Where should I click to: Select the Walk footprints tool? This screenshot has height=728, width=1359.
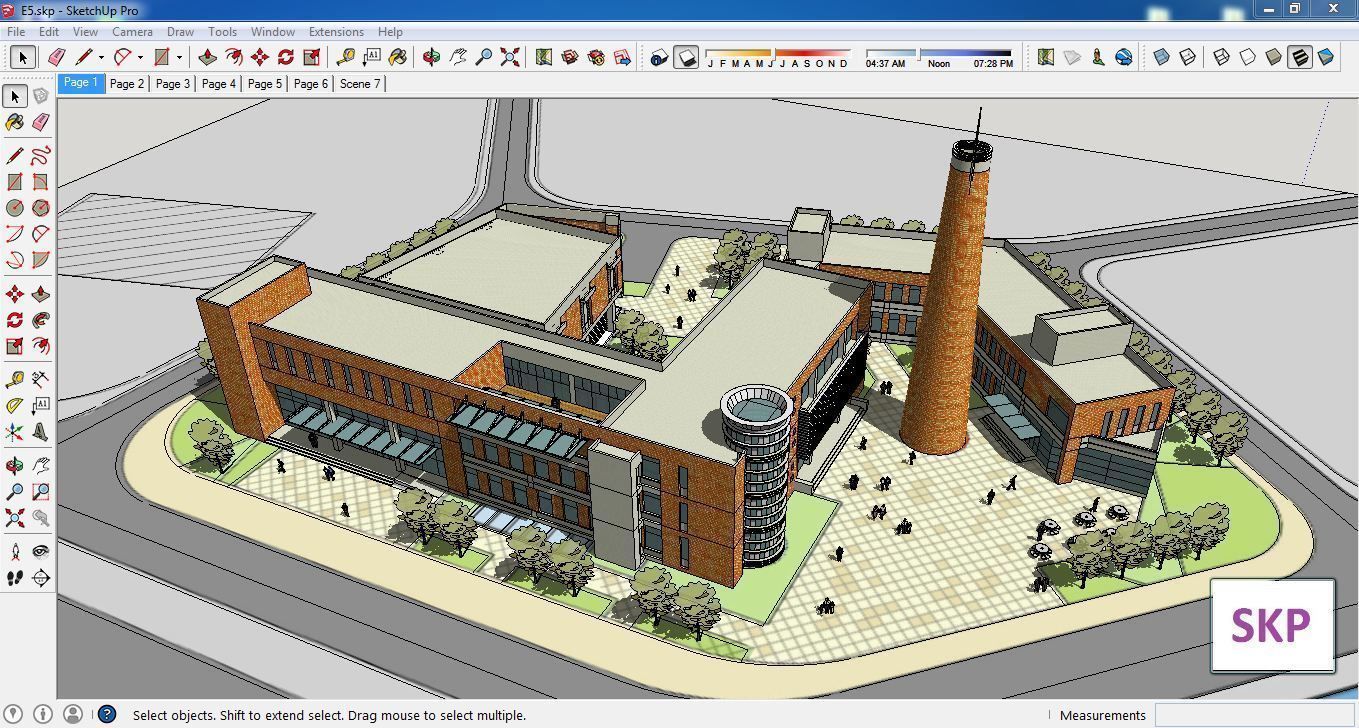pos(14,578)
